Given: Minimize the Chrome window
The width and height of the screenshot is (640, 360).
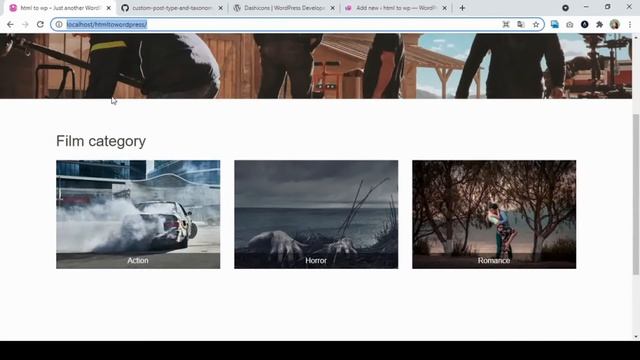Looking at the screenshot, I should coord(586,7).
